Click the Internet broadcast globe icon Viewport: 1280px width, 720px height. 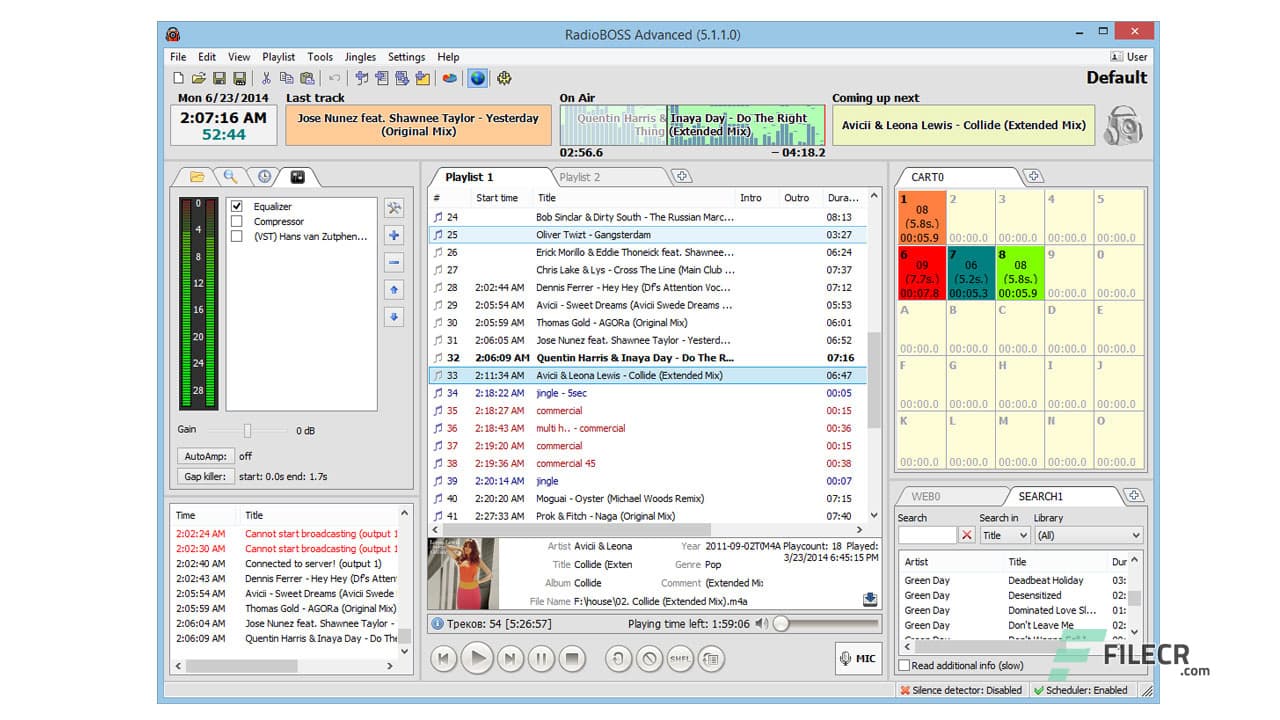478,77
